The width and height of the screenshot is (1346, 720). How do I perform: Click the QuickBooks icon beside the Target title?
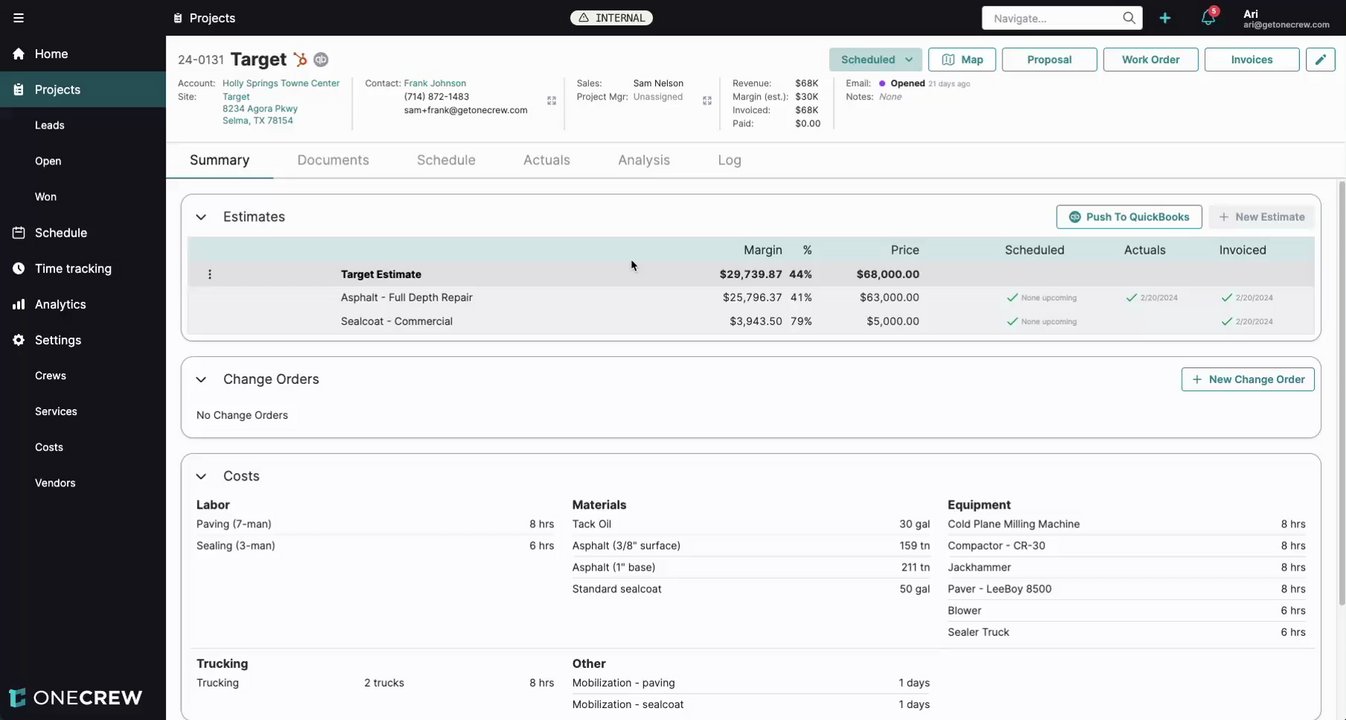click(321, 60)
